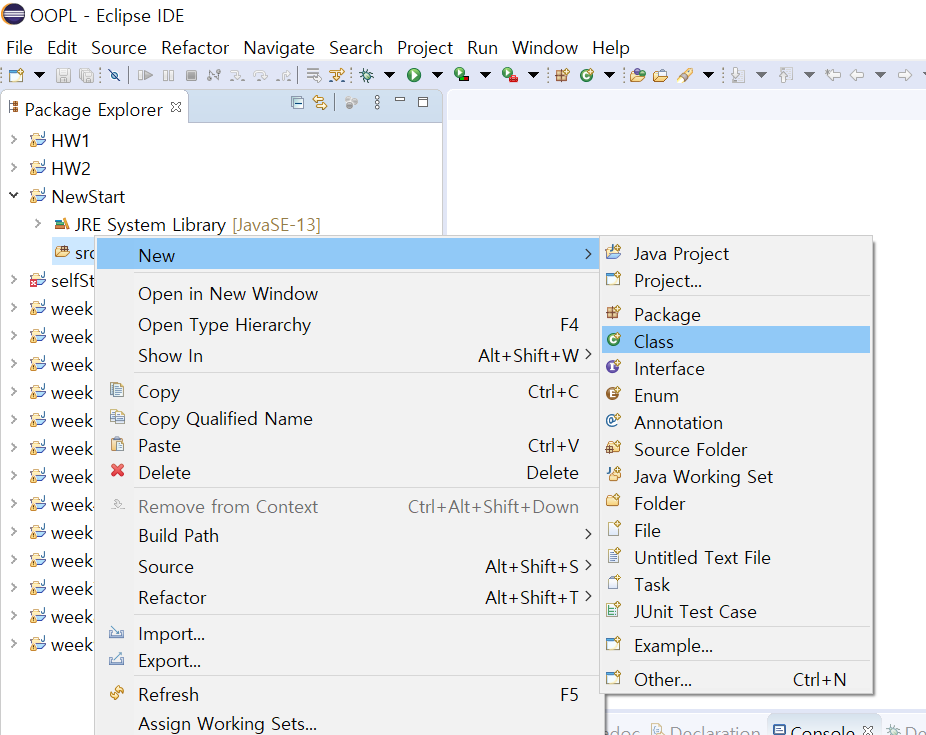
Task: Open dropdown arrow next to Coverage icon
Action: coord(485,75)
